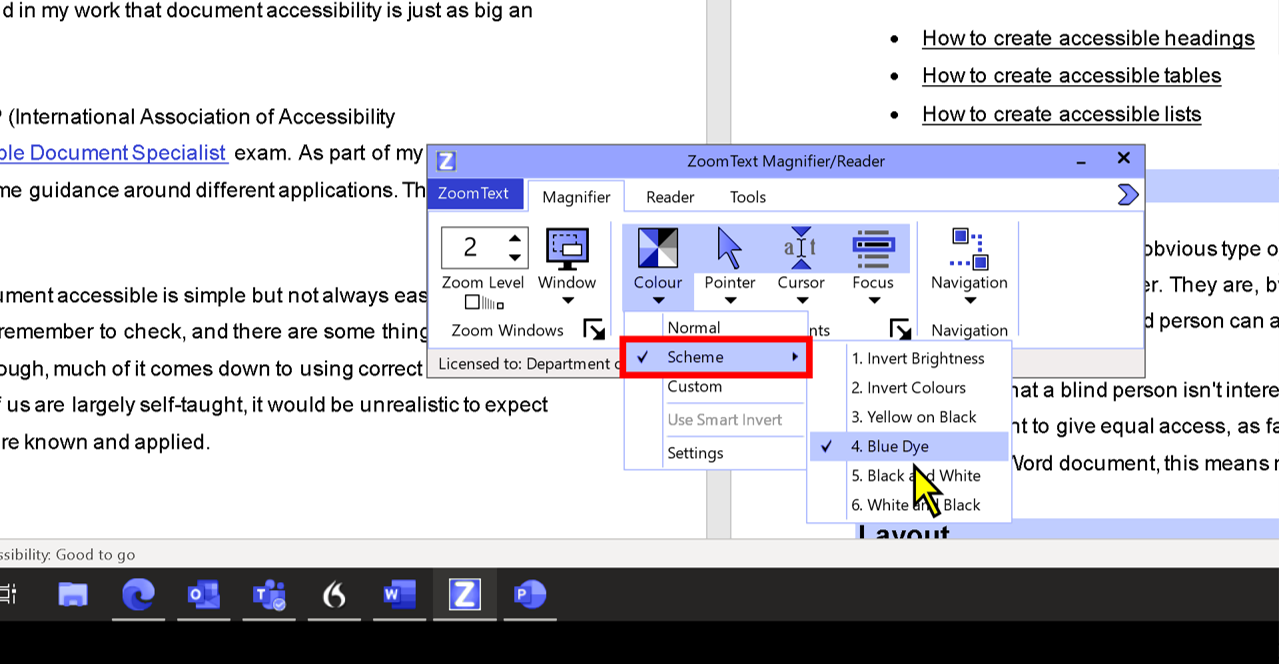The width and height of the screenshot is (1279, 664).
Task: Expand the Window dropdown arrow
Action: click(x=567, y=301)
